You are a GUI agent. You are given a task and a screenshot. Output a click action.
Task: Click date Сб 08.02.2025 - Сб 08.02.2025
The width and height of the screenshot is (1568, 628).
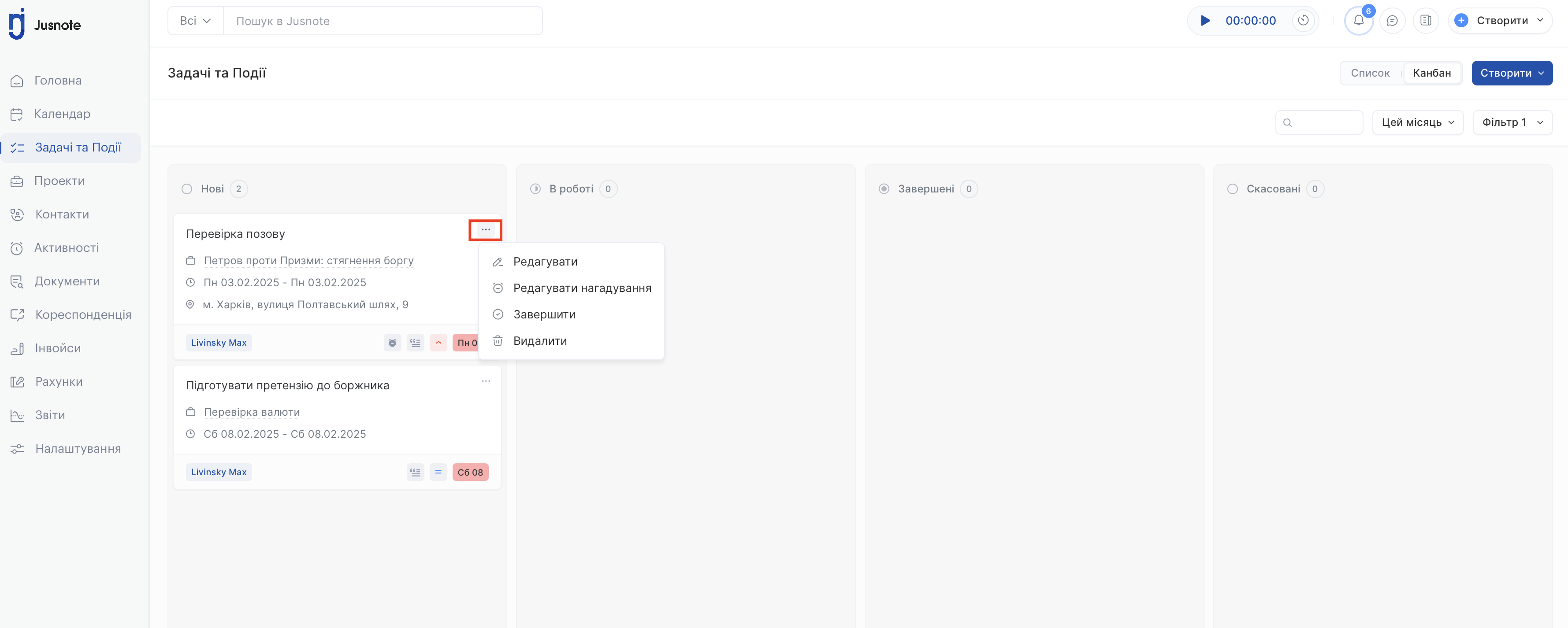pos(285,434)
